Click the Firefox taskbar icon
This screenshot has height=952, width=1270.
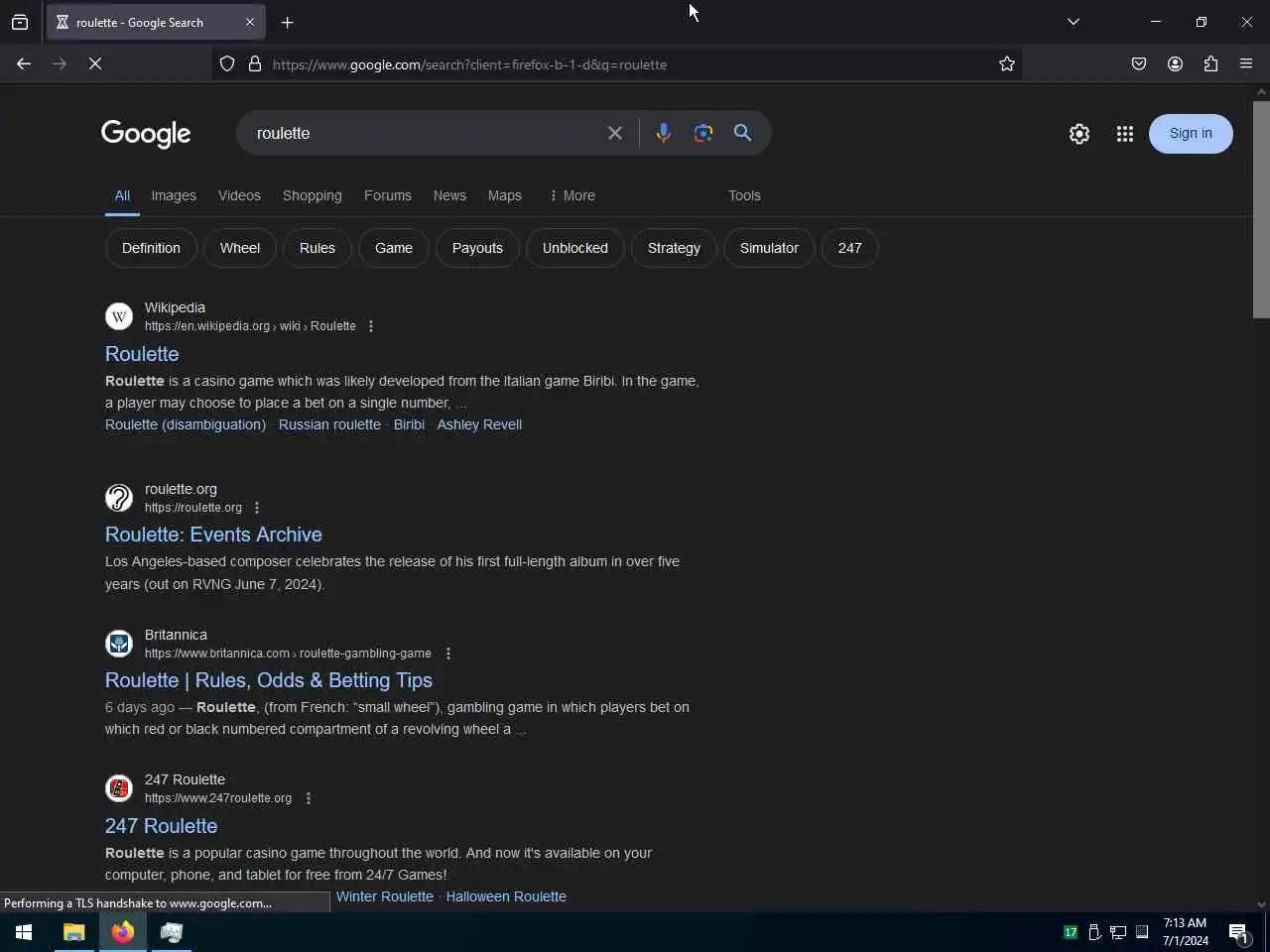coord(123,932)
